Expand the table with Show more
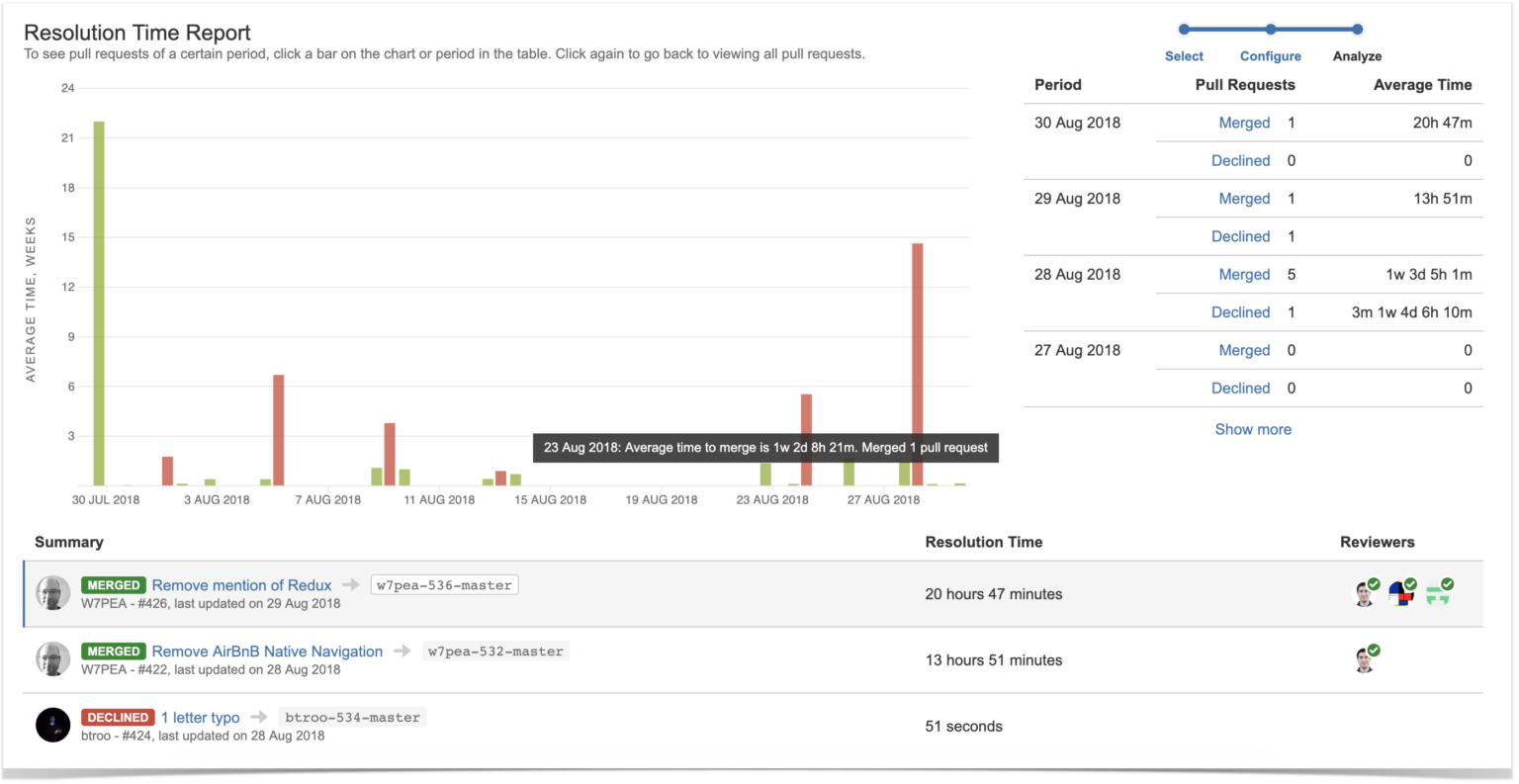 [x=1253, y=429]
